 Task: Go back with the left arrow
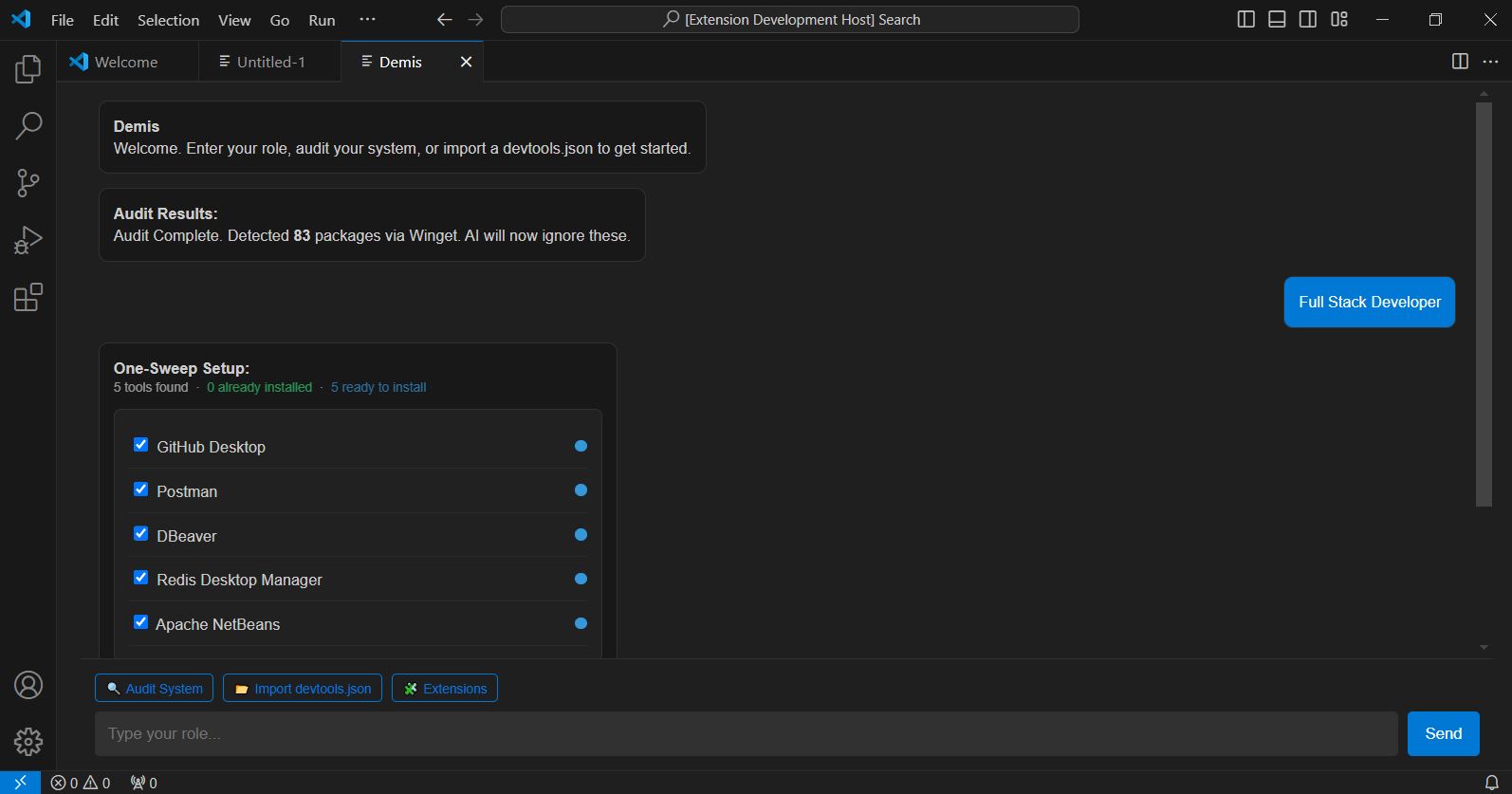444,20
